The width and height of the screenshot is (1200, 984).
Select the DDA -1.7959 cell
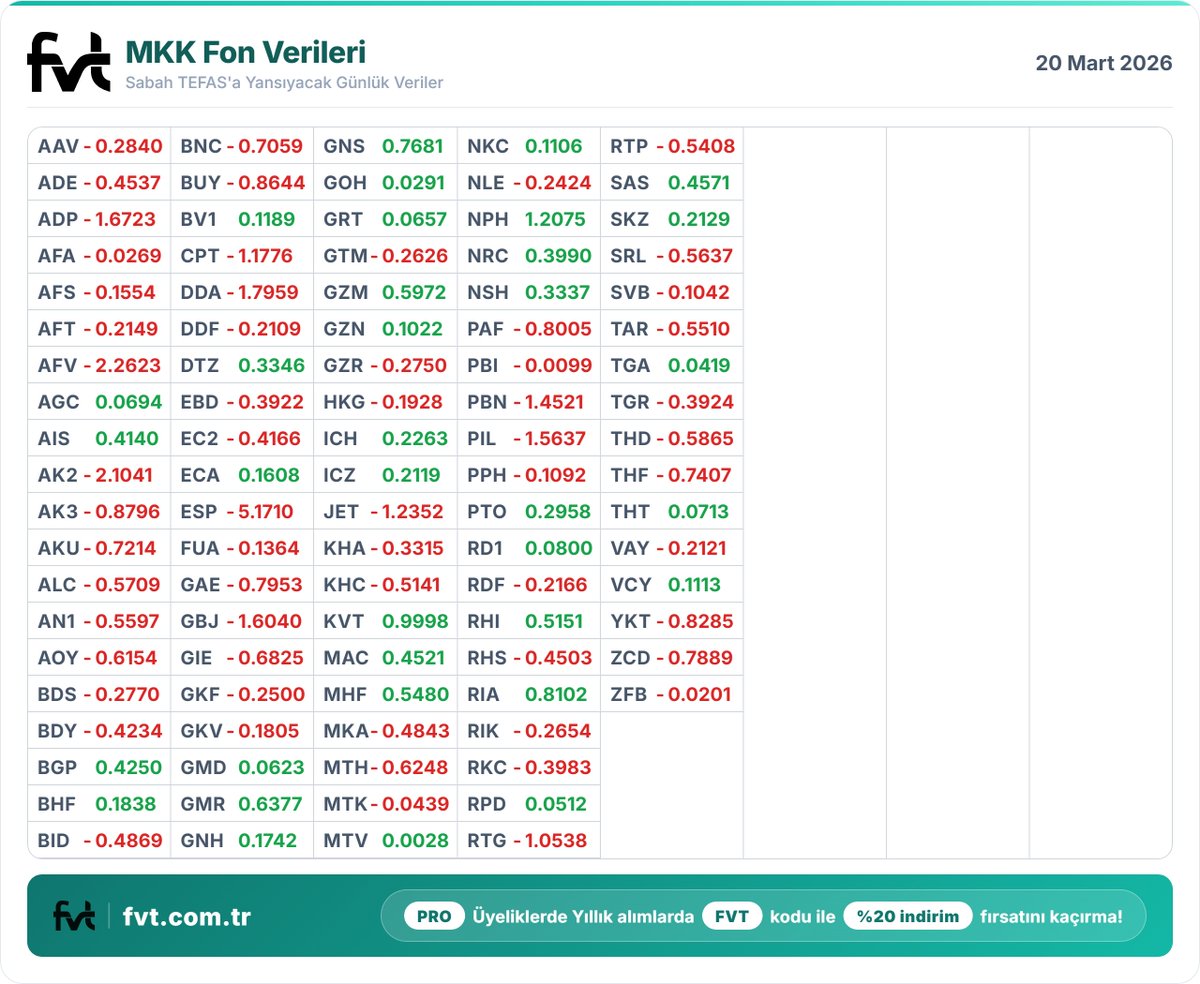click(x=243, y=292)
